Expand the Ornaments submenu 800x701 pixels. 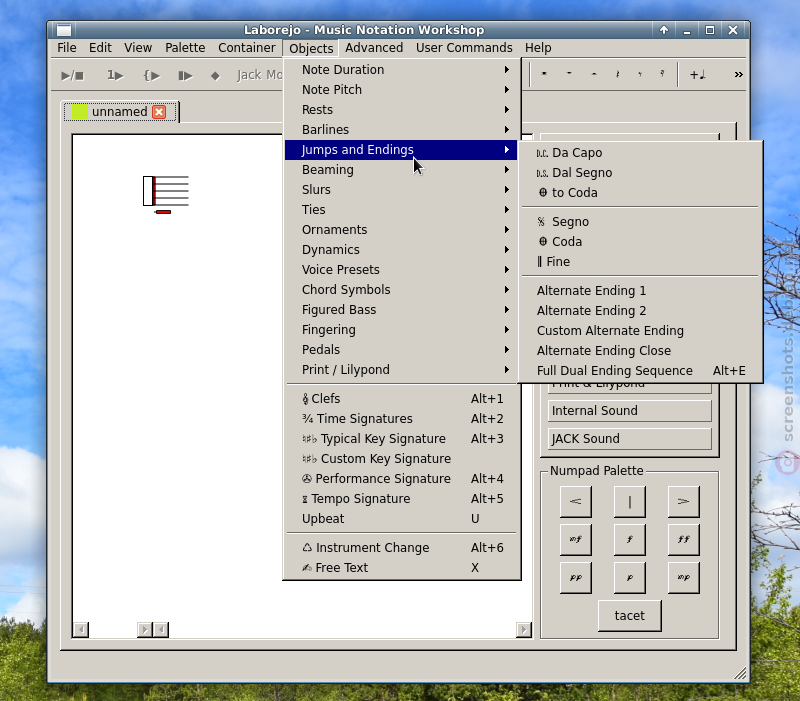(x=402, y=229)
